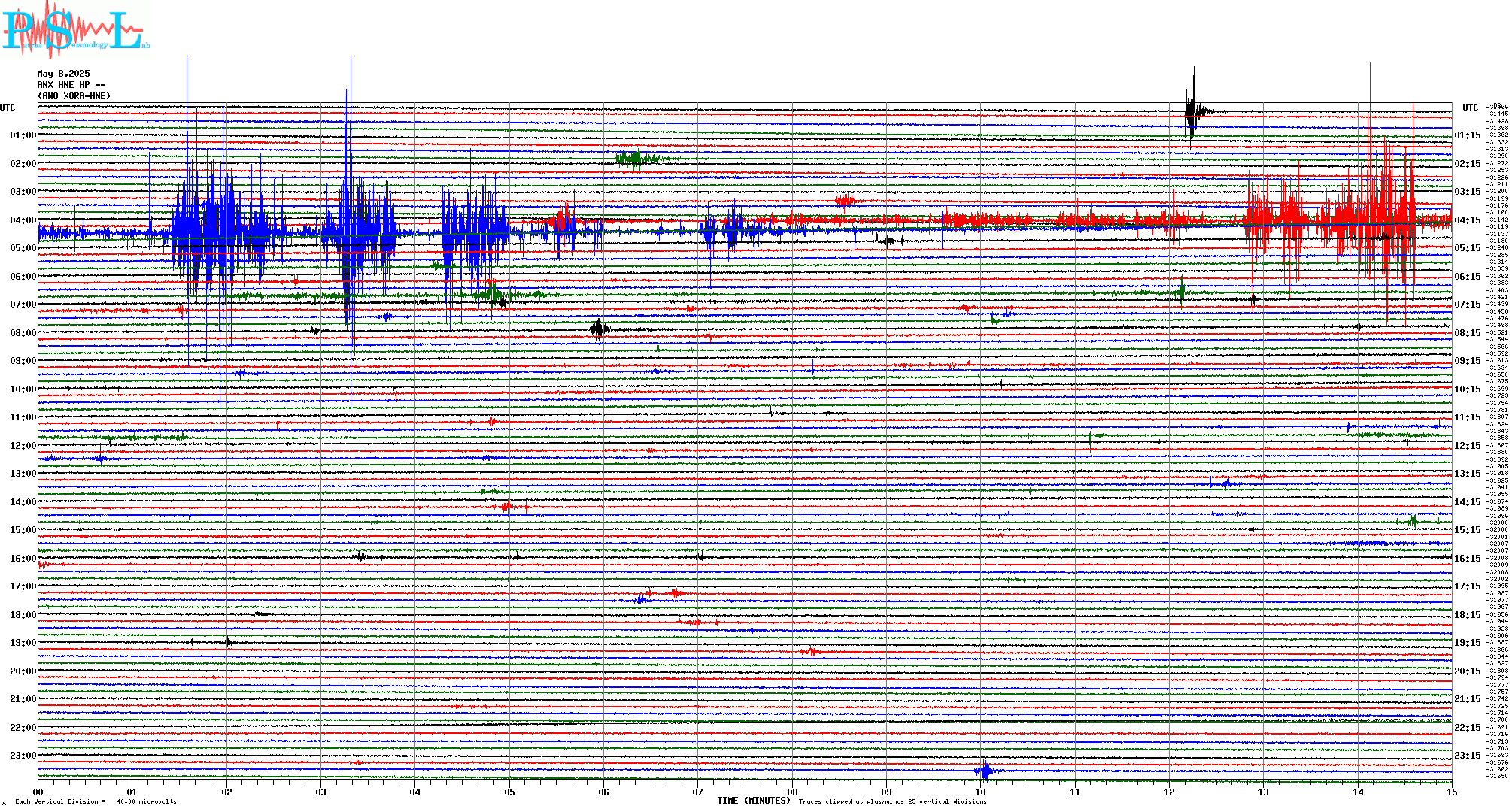Click the '08:00' hour label on left

[23, 333]
